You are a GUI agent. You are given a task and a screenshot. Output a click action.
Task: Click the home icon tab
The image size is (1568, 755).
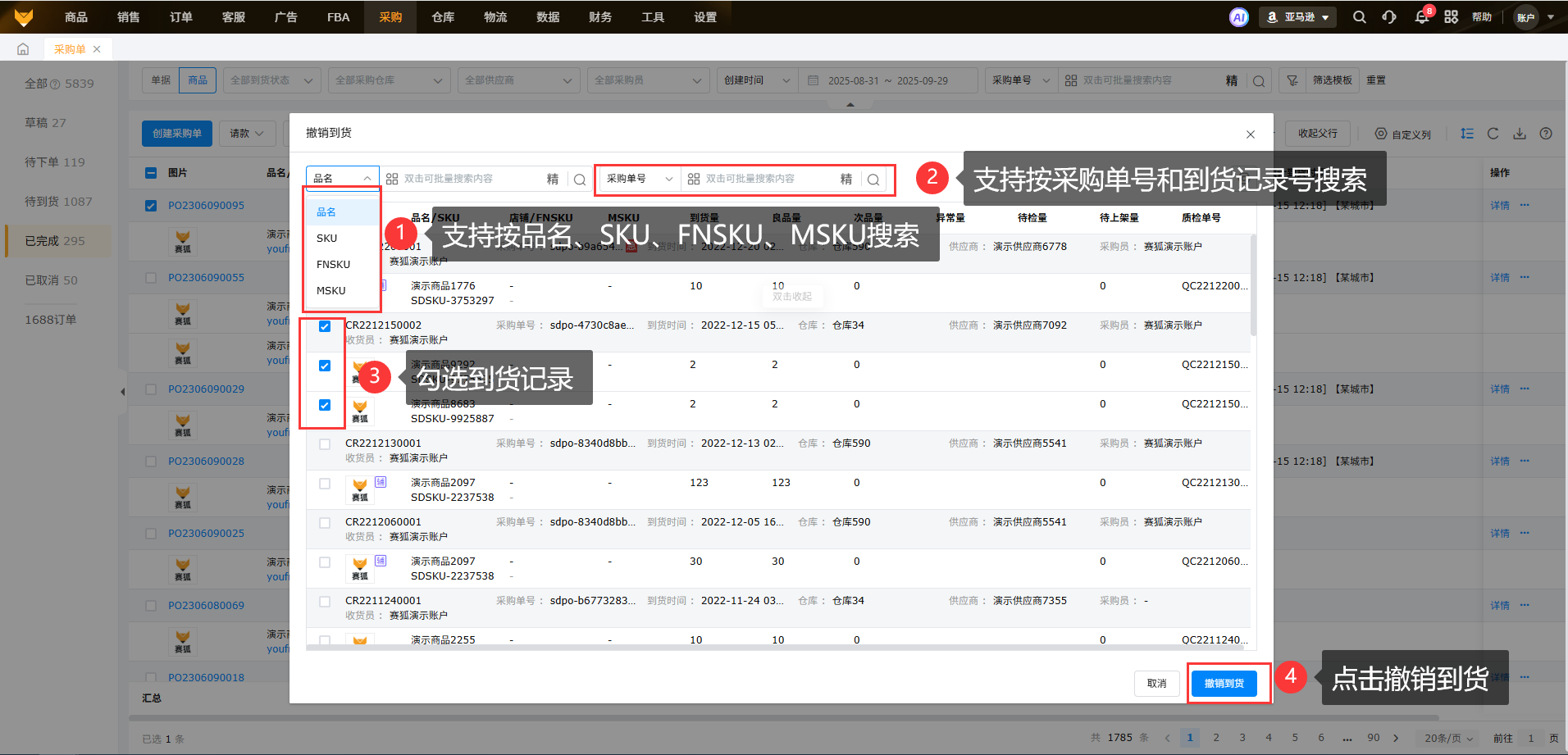click(x=23, y=49)
